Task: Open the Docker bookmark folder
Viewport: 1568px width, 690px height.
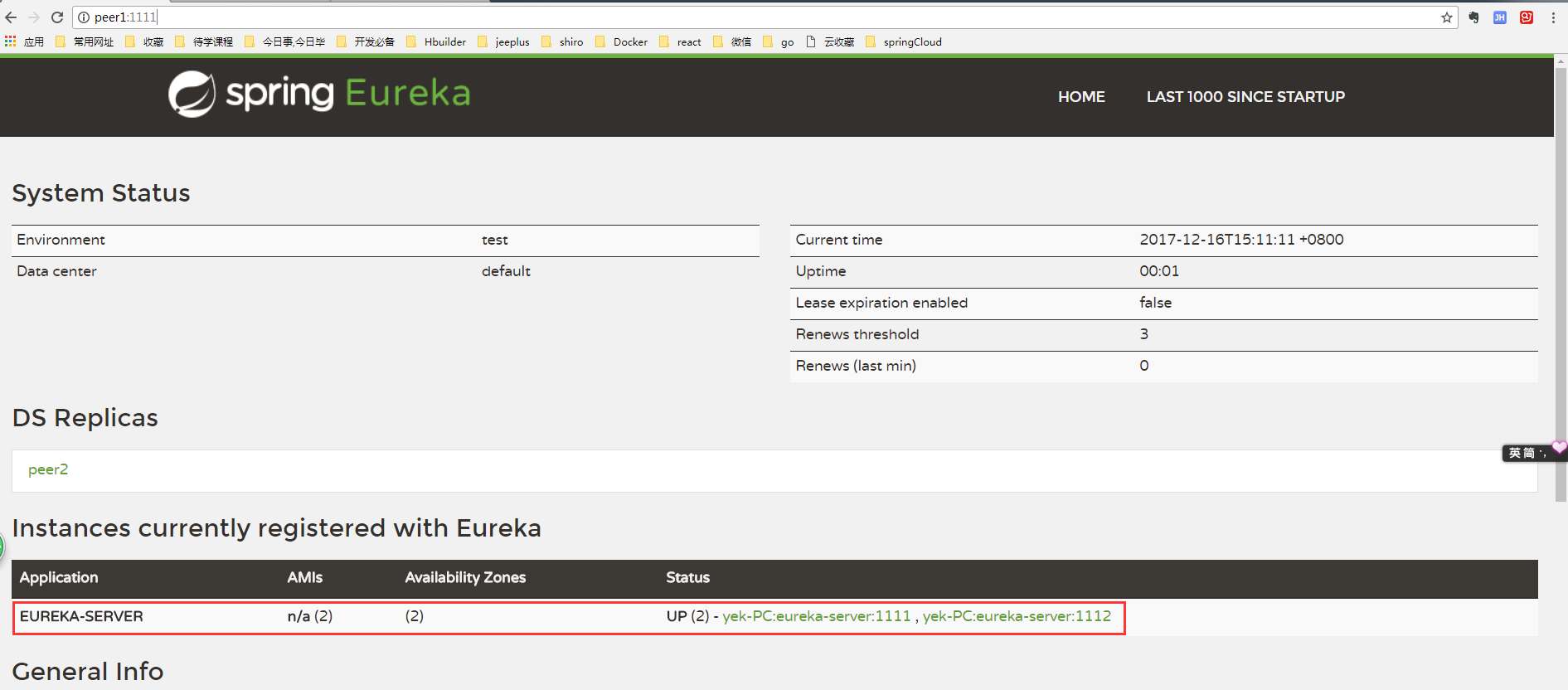Action: (x=622, y=41)
